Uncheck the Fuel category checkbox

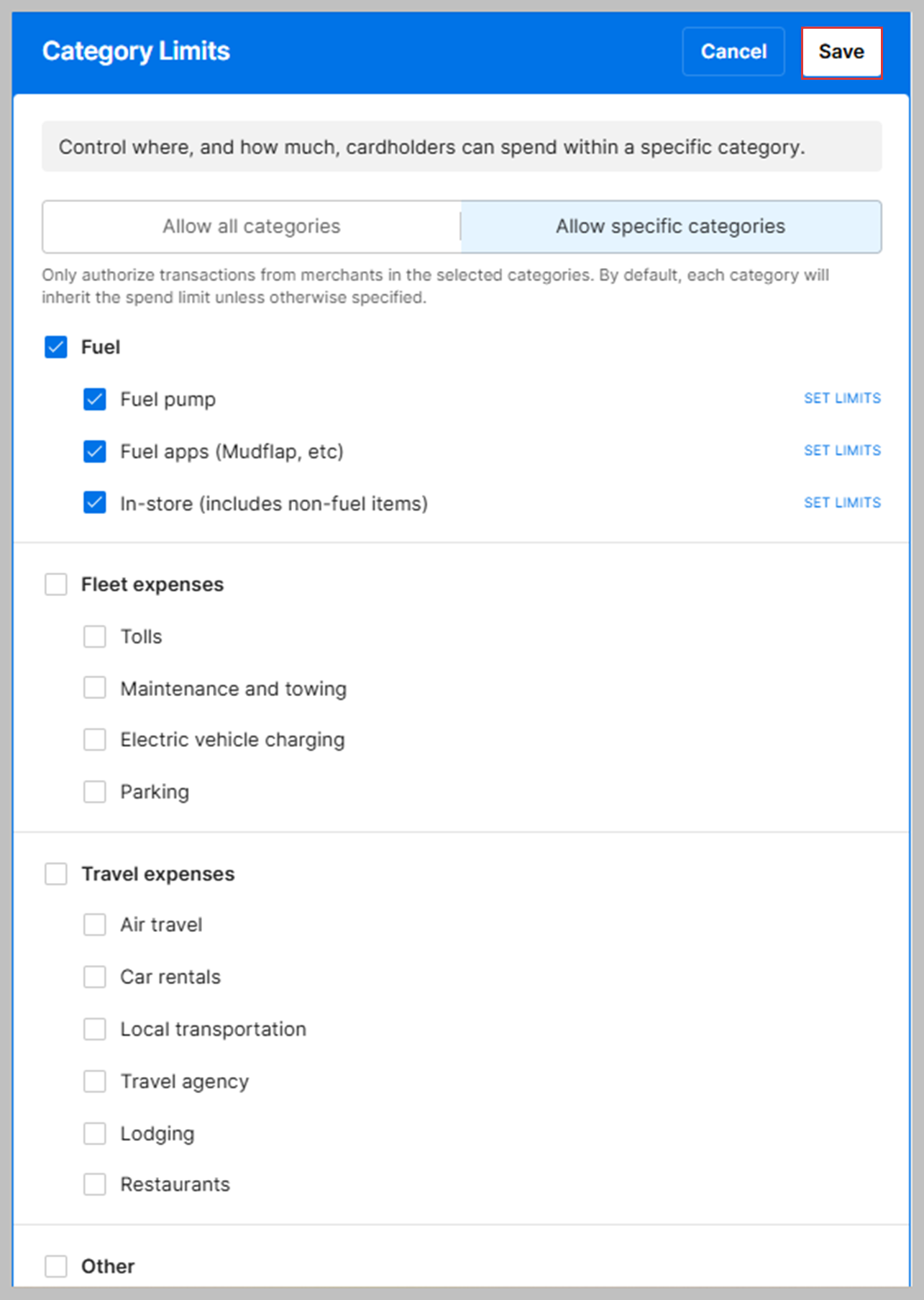coord(56,347)
